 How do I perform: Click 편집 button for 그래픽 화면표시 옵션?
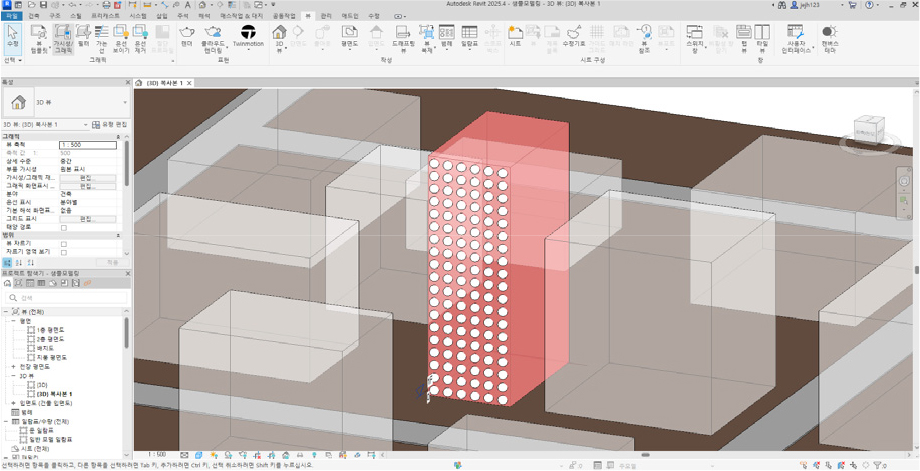[x=87, y=186]
